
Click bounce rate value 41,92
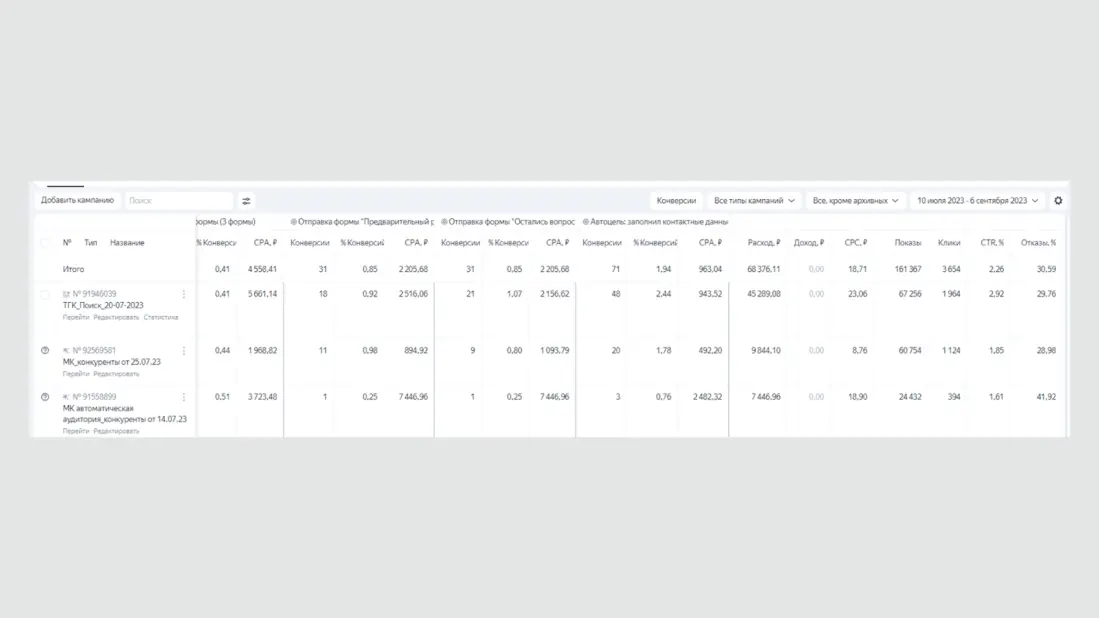(x=1046, y=397)
